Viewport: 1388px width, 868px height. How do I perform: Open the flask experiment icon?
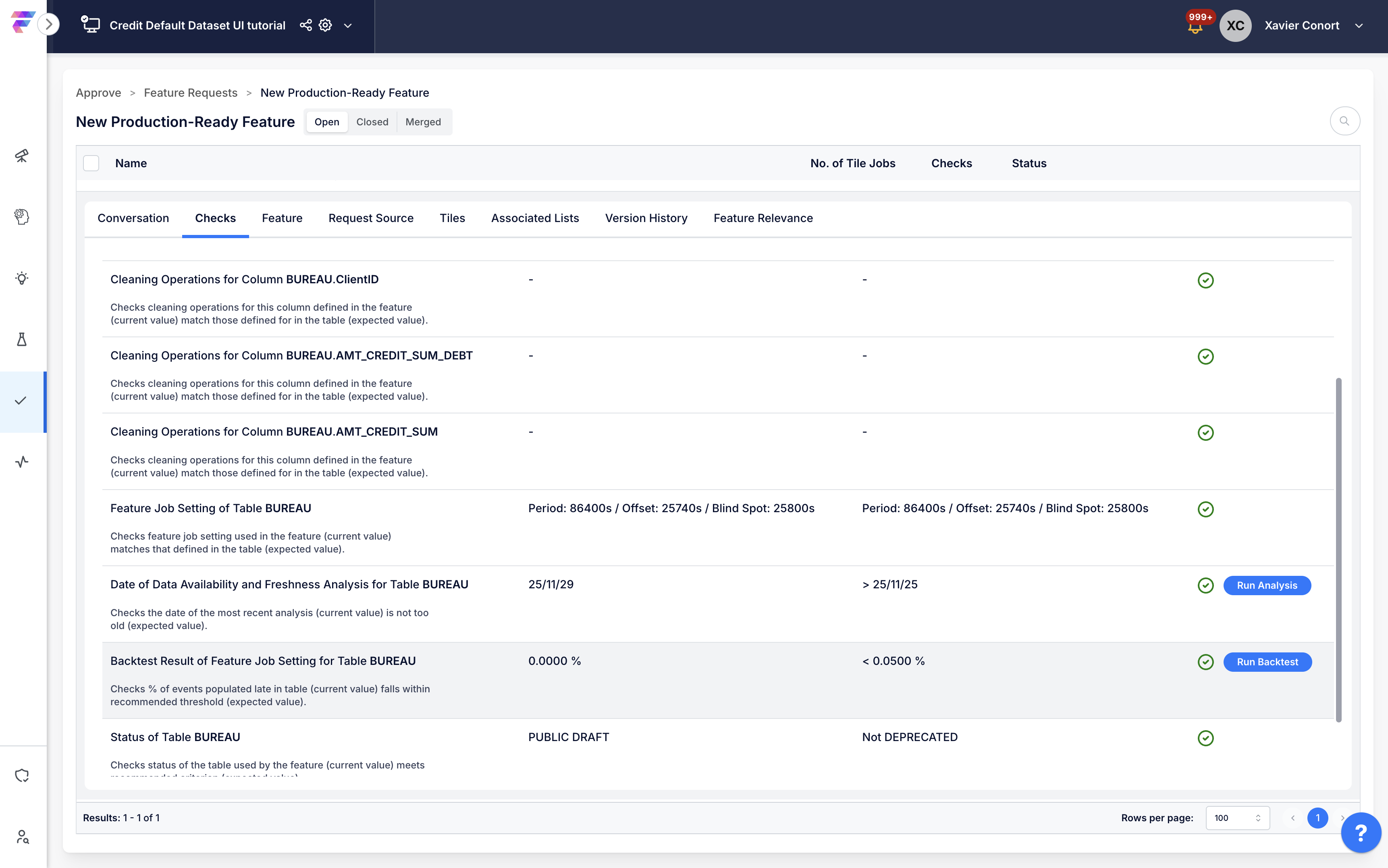tap(22, 339)
